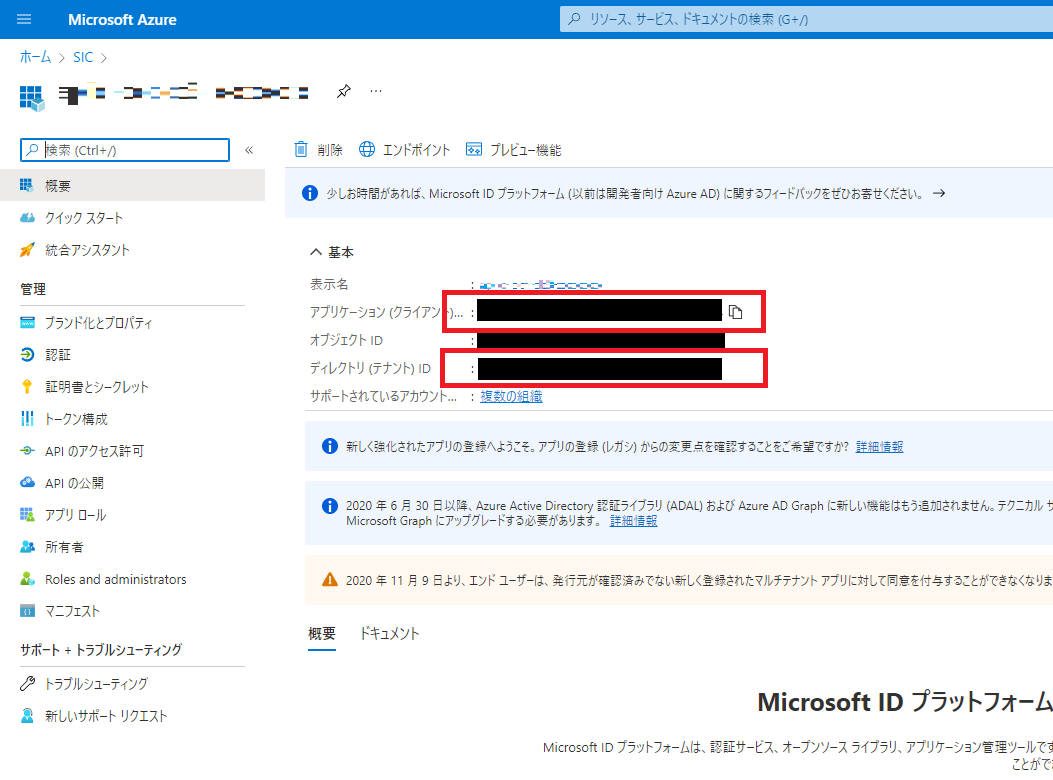The width and height of the screenshot is (1053, 780).
Task: Open the マニフェスト editor
Action: (72, 611)
